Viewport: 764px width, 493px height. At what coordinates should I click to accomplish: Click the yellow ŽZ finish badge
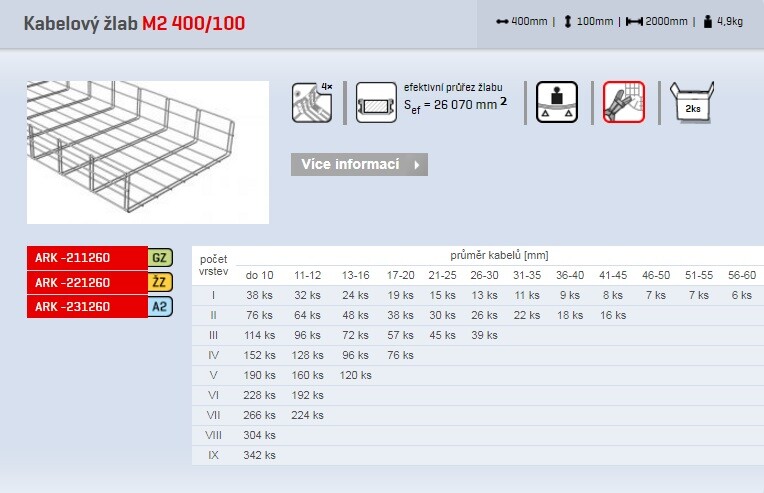[x=160, y=282]
